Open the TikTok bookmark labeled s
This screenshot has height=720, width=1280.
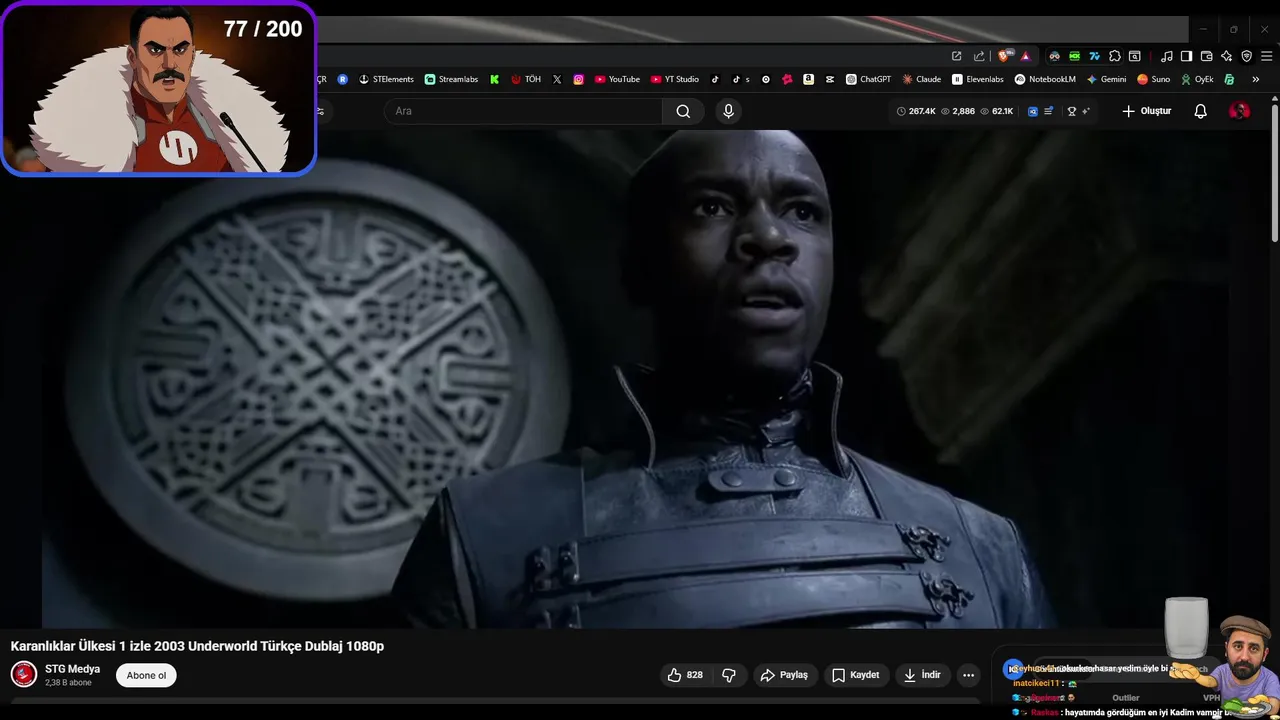tap(741, 79)
